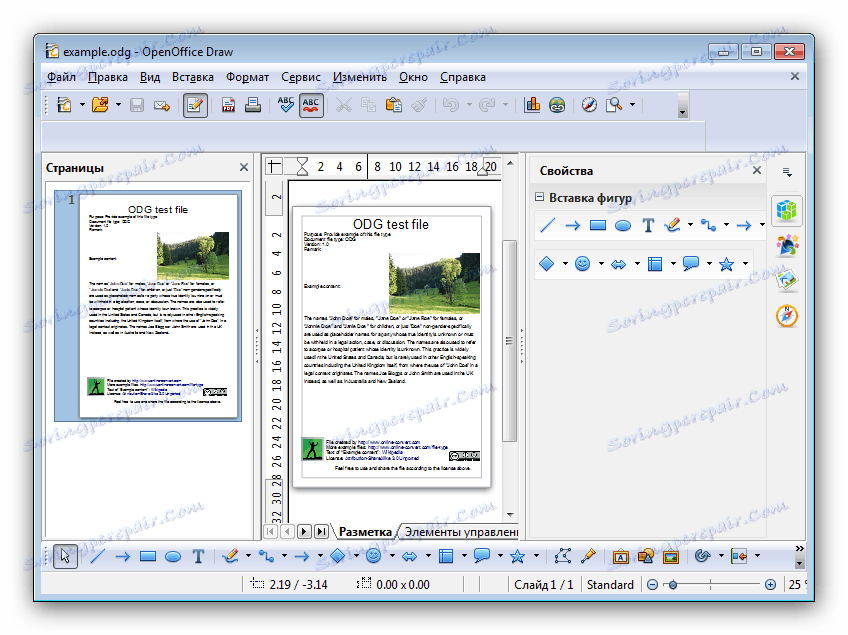Image resolution: width=848 pixels, height=635 pixels.
Task: Open the Symbol Shapes smiley dropdown arrow in panel
Action: coord(602,265)
